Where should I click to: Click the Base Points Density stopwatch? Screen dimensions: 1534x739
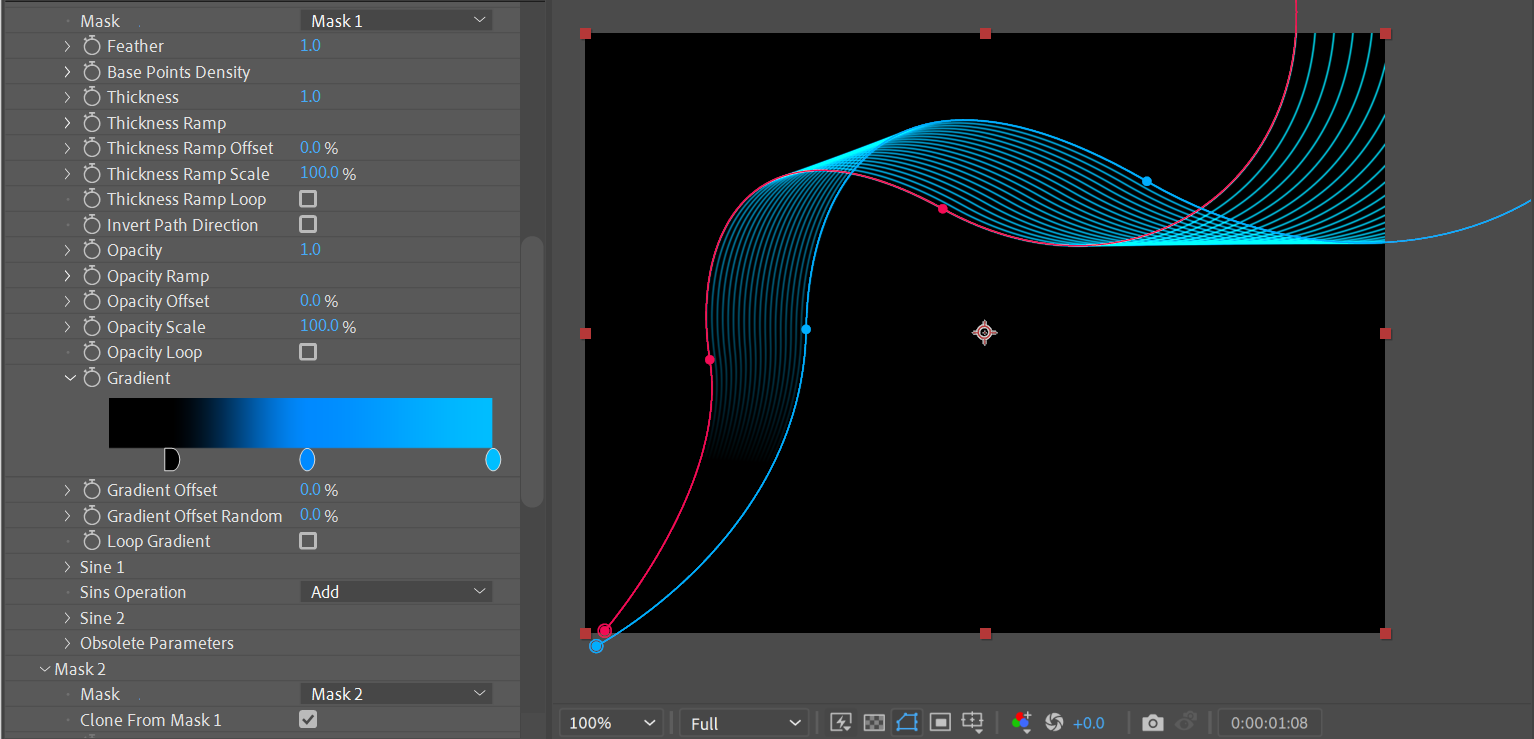[92, 72]
